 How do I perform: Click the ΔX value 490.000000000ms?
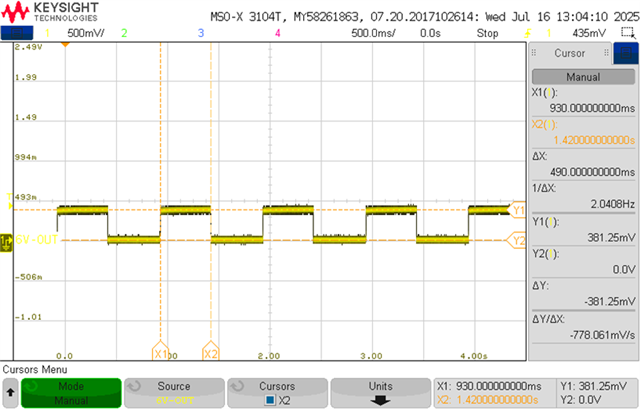pyautogui.click(x=592, y=172)
